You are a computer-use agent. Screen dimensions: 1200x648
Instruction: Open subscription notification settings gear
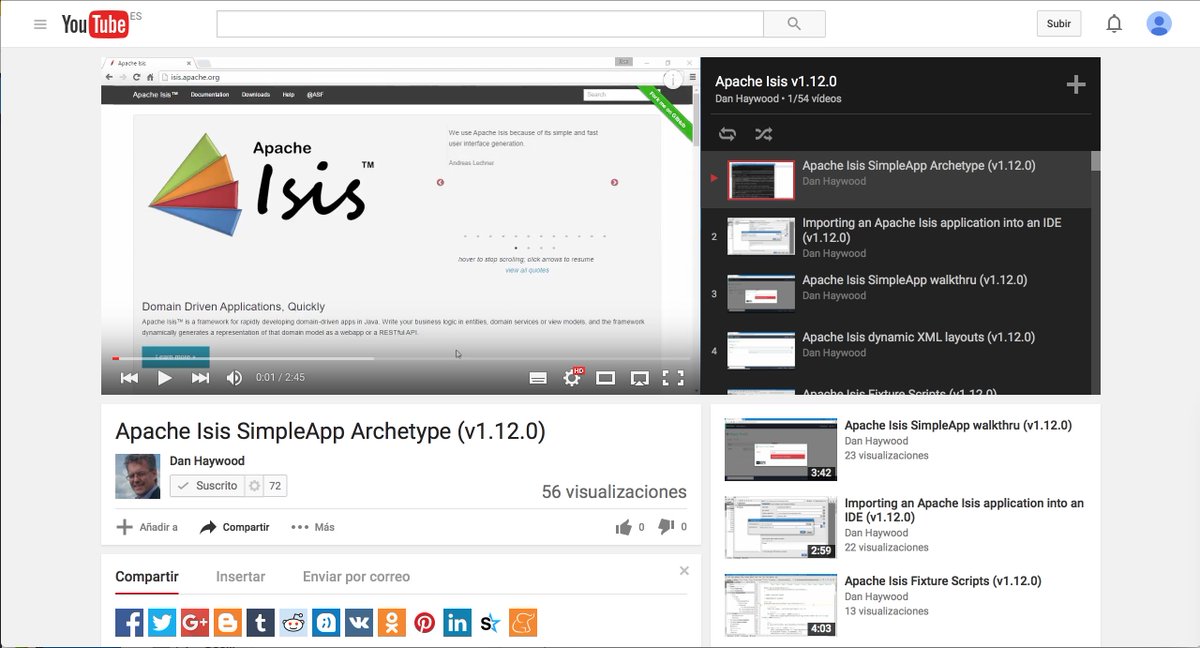pyautogui.click(x=254, y=485)
